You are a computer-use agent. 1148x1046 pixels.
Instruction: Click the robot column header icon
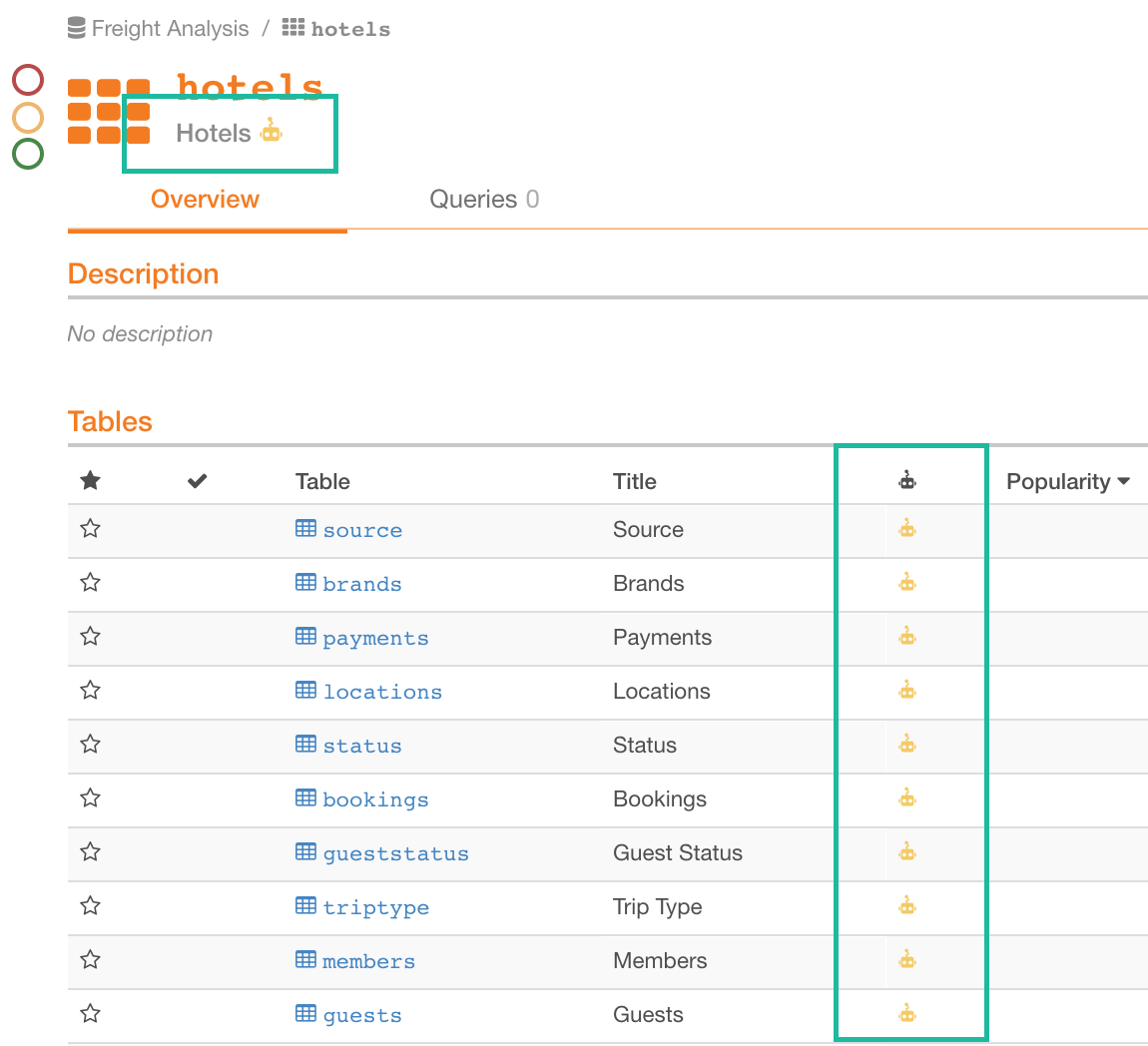pyautogui.click(x=907, y=480)
